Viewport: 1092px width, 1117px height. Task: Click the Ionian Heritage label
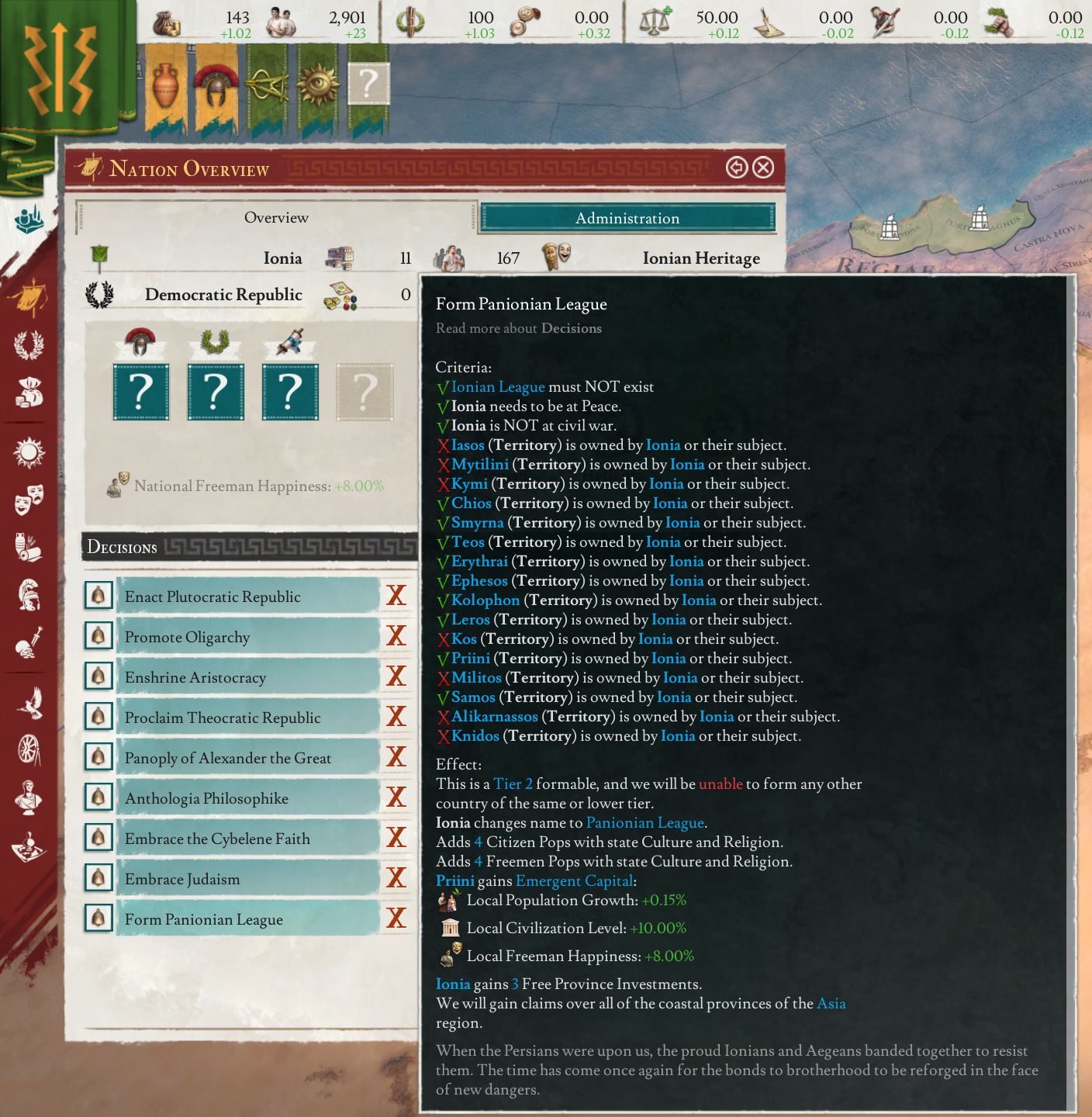[701, 258]
